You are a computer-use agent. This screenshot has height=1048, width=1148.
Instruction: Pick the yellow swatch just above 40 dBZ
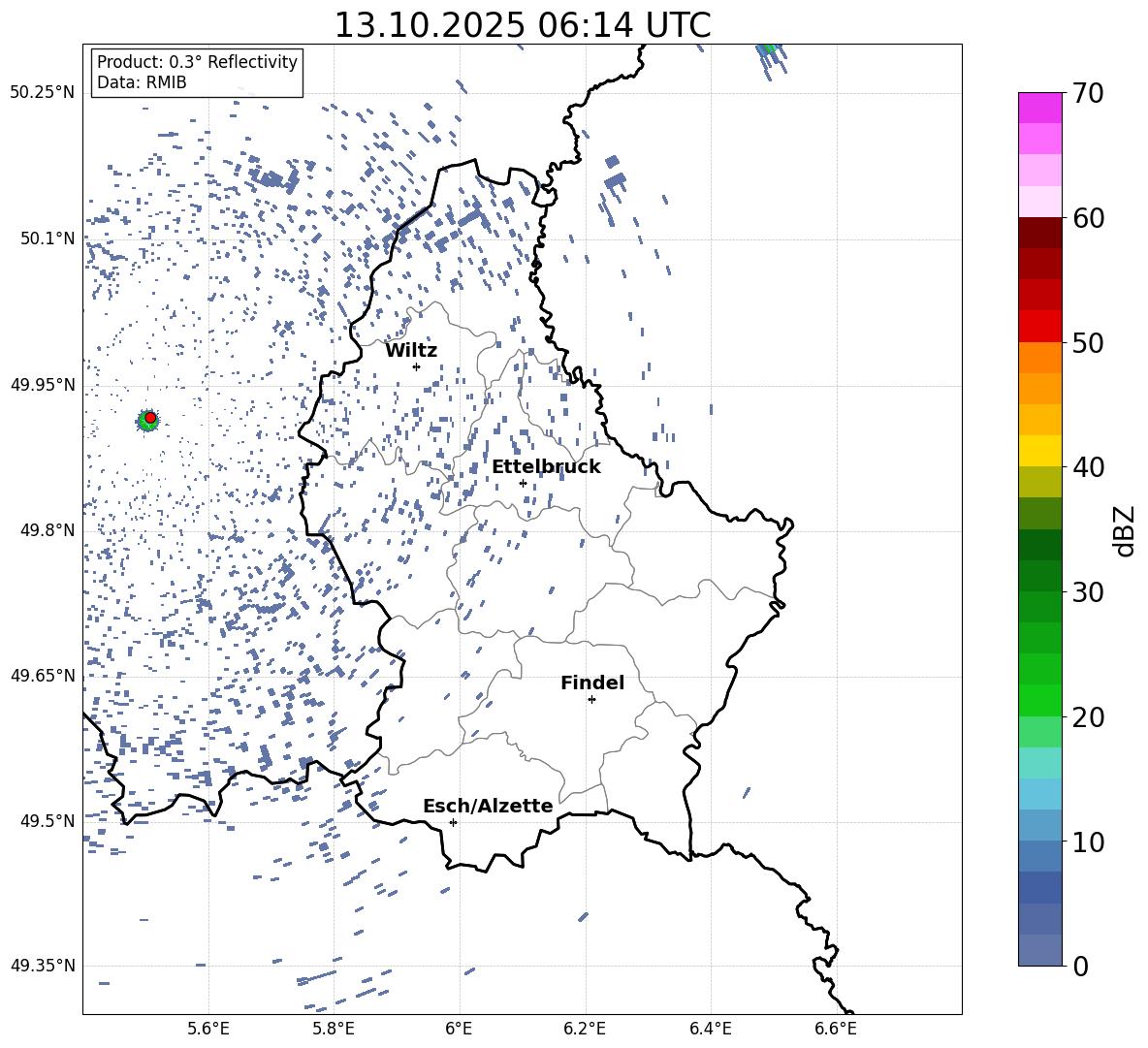tap(1039, 451)
